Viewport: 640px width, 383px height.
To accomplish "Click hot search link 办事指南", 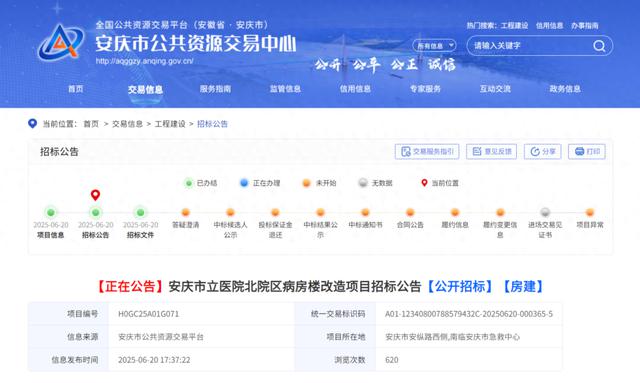I will click(x=584, y=25).
